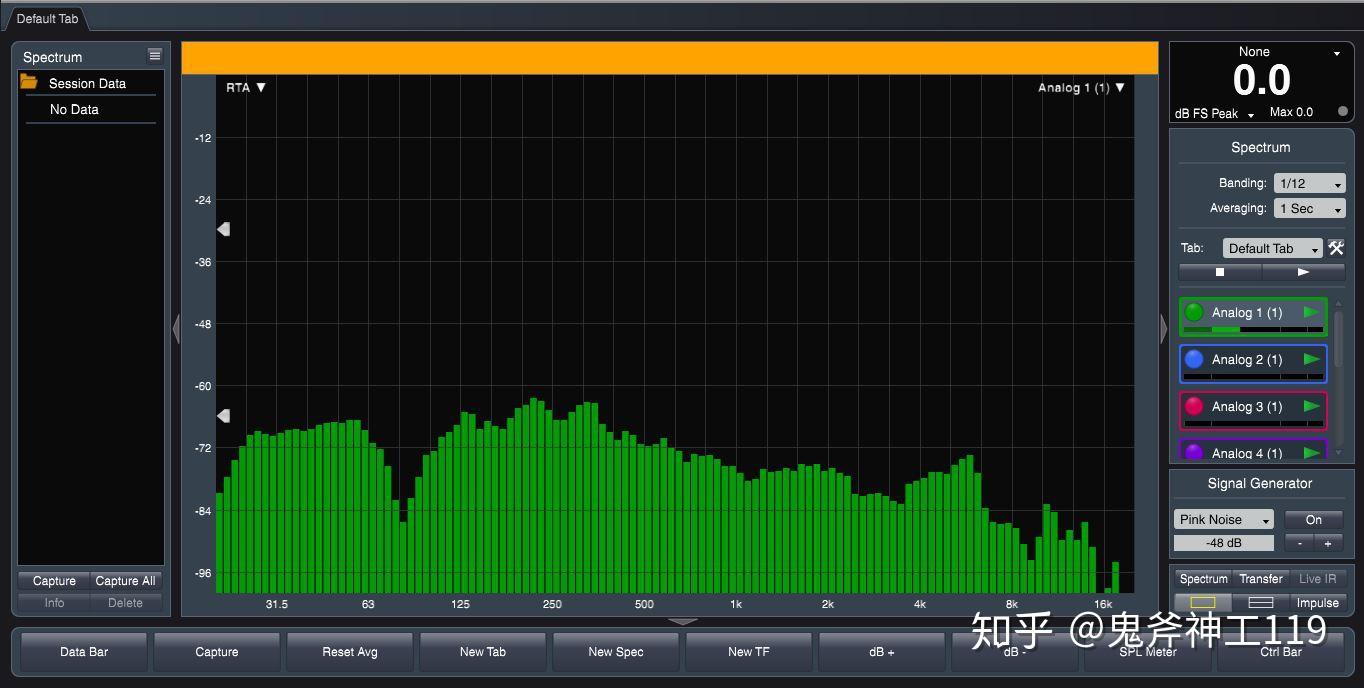Image resolution: width=1364 pixels, height=688 pixels.
Task: Open the Spectrum panel menu icon
Action: (154, 55)
